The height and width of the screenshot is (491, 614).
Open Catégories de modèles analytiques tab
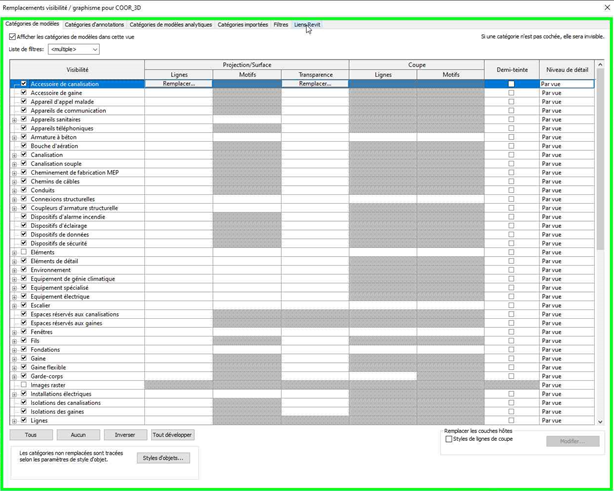coord(171,25)
